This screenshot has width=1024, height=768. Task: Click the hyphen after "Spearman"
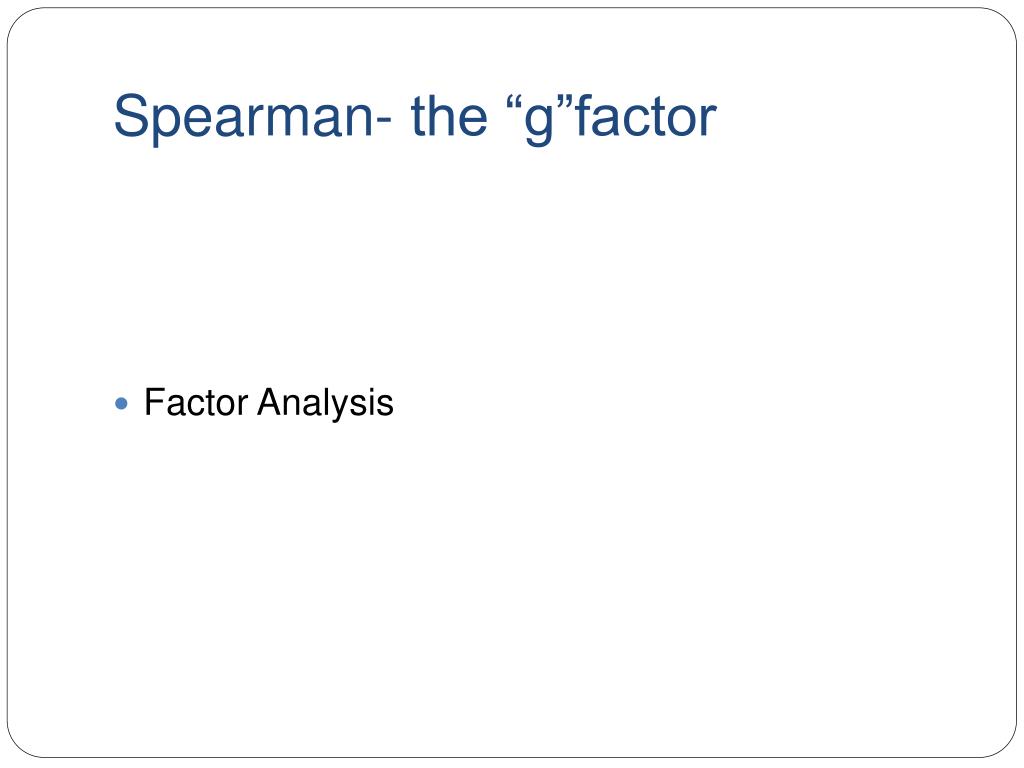coord(385,121)
